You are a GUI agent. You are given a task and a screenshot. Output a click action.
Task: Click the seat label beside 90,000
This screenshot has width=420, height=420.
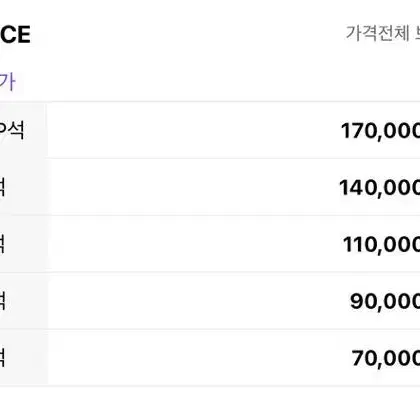coord(3,301)
